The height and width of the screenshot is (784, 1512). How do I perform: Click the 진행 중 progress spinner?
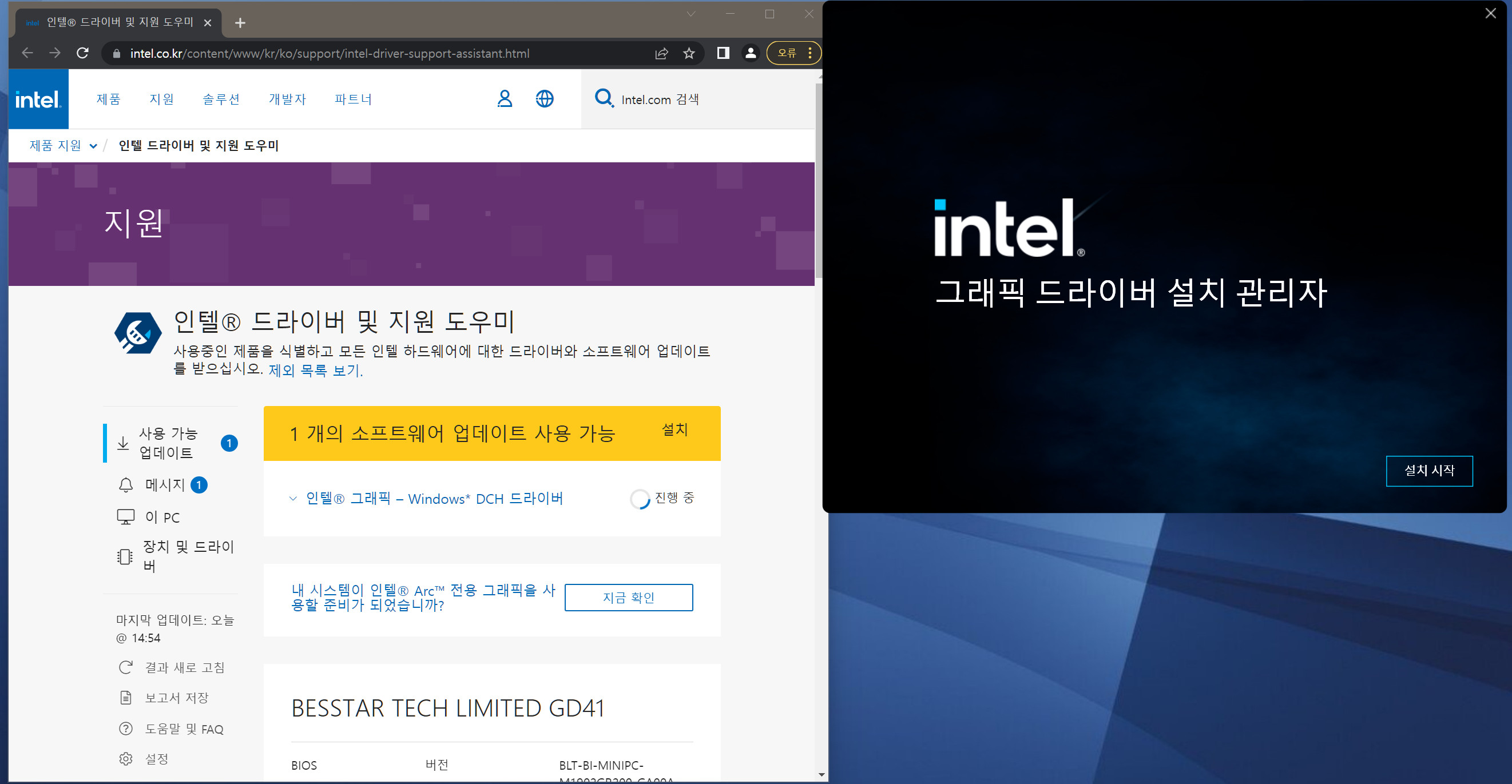pyautogui.click(x=640, y=499)
